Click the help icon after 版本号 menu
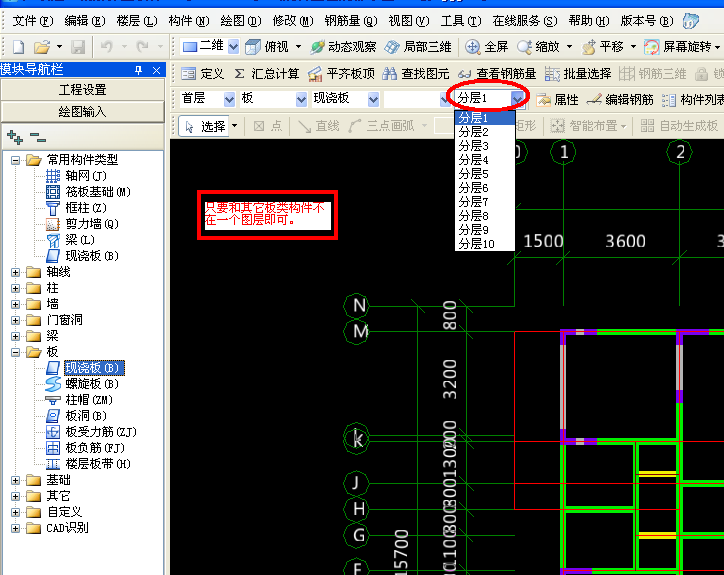This screenshot has height=575, width=724. click(x=691, y=21)
